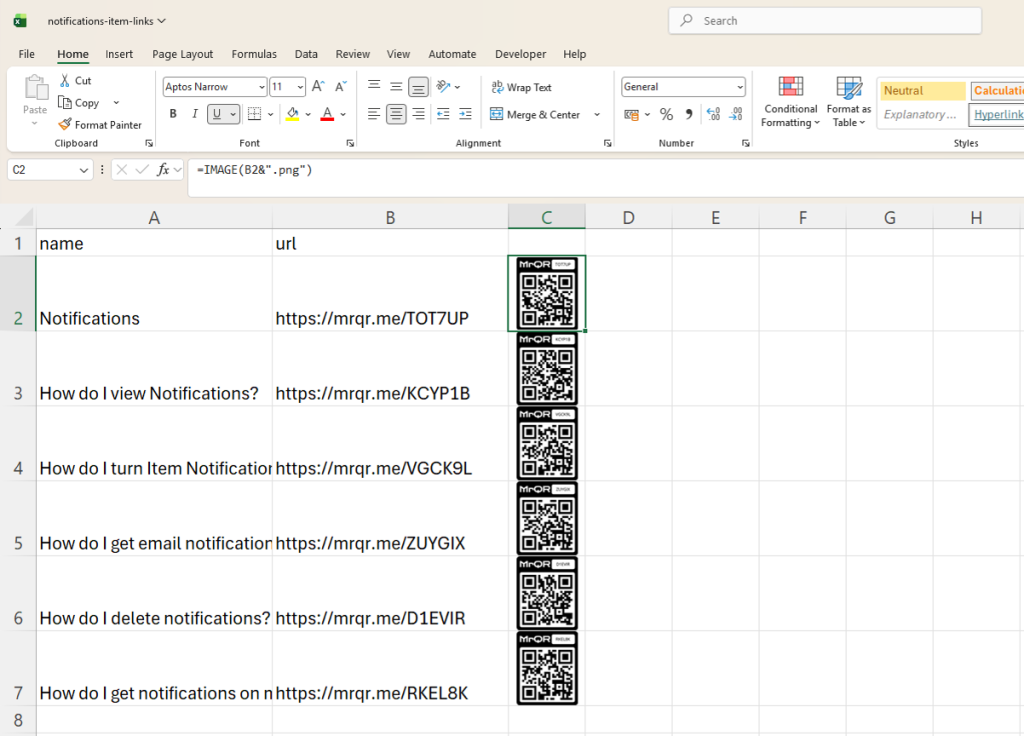This screenshot has height=736, width=1024.
Task: Decrease font size with the smaller A icon
Action: (341, 86)
